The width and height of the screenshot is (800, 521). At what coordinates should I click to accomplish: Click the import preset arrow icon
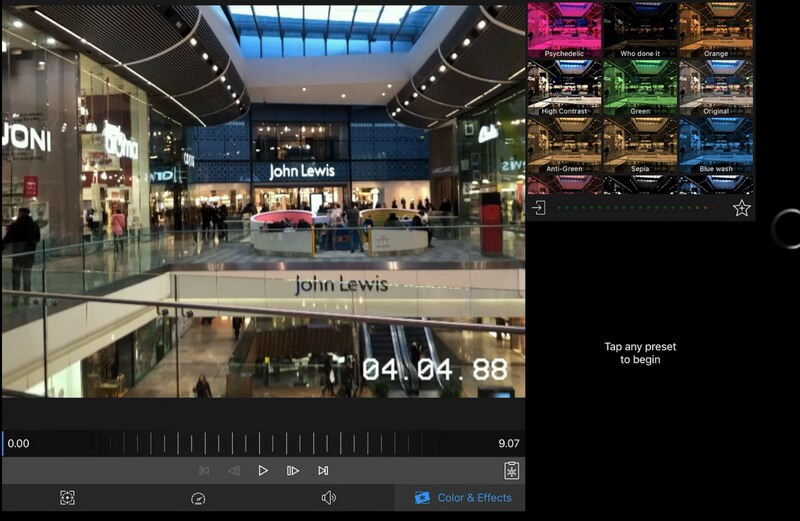tap(539, 208)
